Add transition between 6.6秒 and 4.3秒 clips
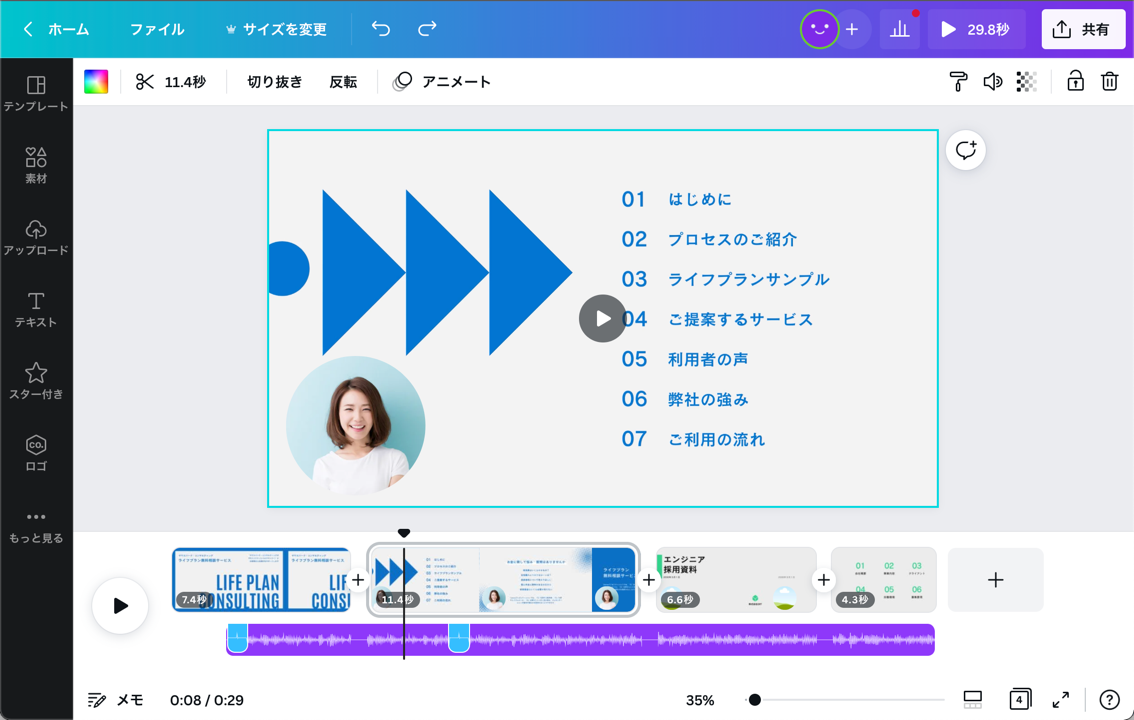 pyautogui.click(x=823, y=580)
